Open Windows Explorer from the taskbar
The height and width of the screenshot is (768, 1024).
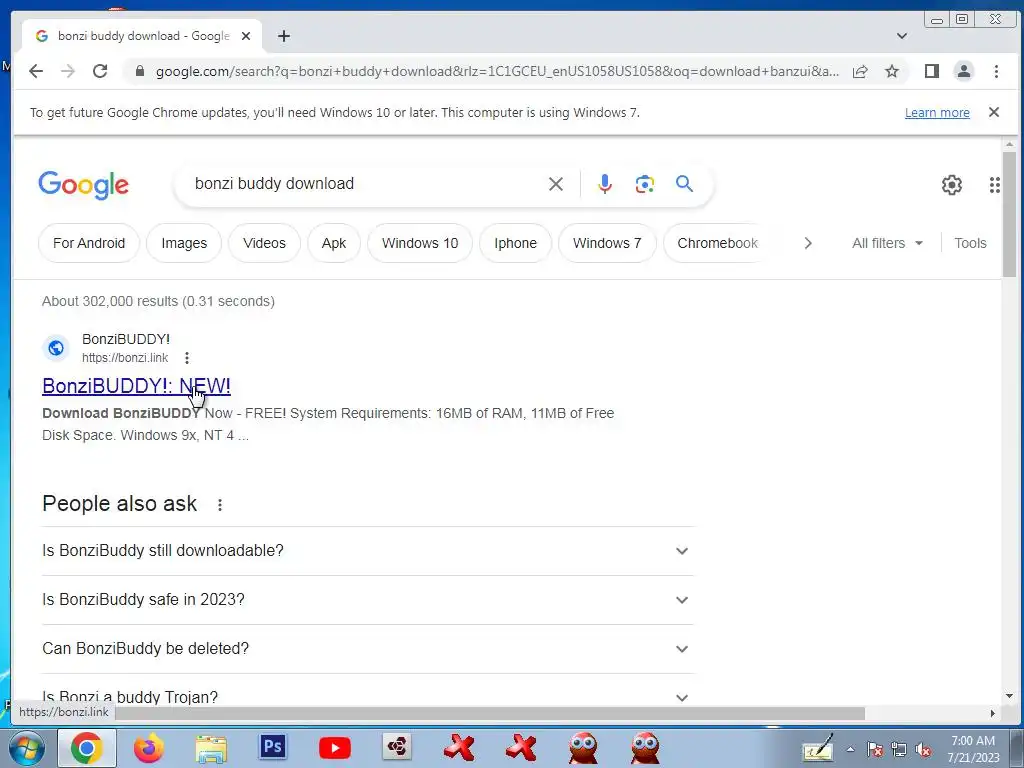pos(211,748)
